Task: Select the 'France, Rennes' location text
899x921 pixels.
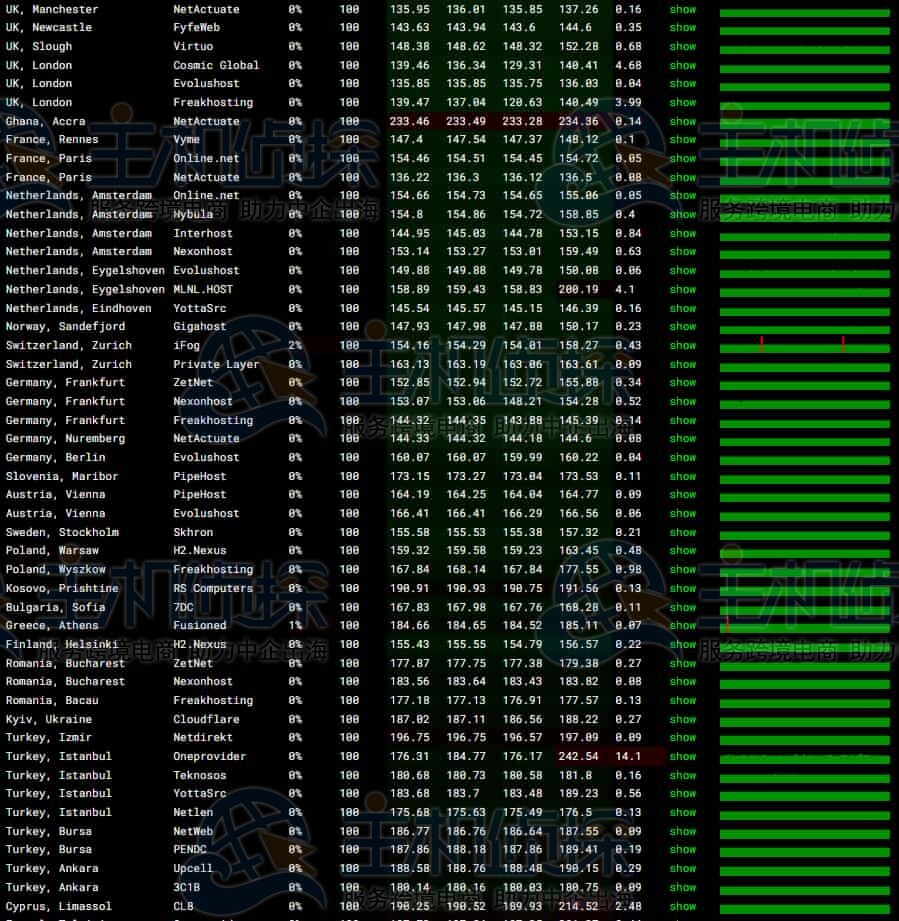Action: coord(52,140)
